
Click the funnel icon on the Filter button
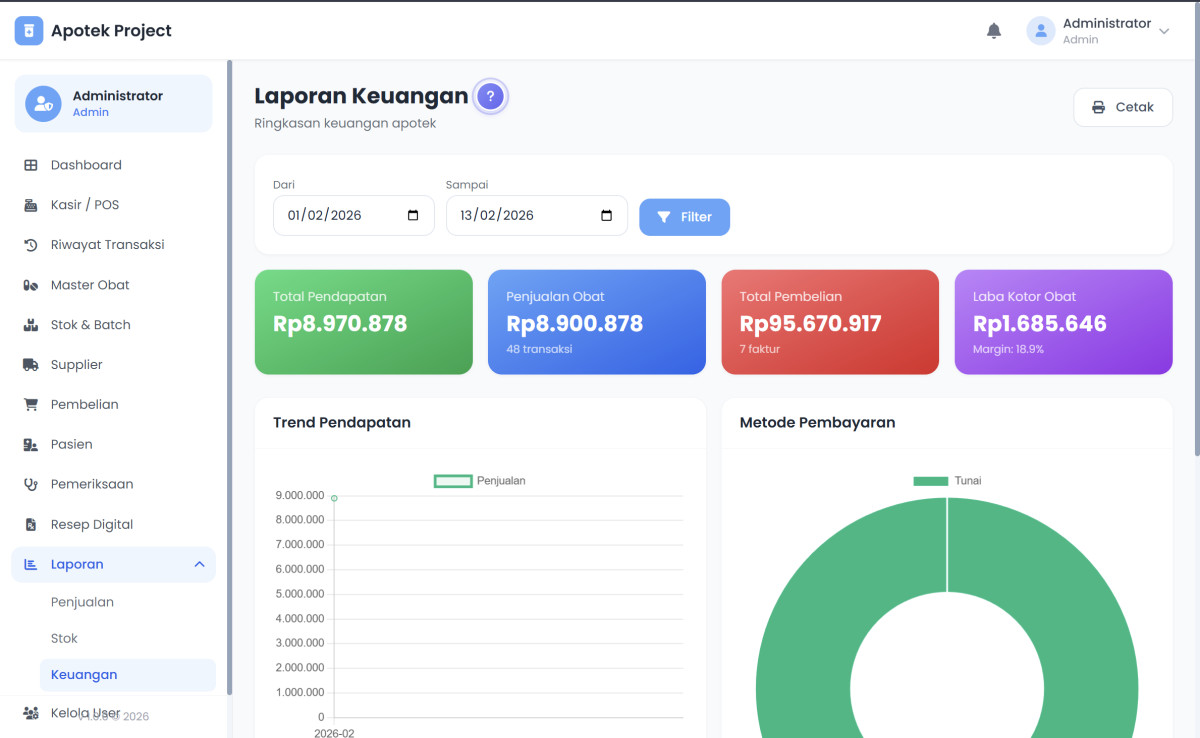[664, 217]
